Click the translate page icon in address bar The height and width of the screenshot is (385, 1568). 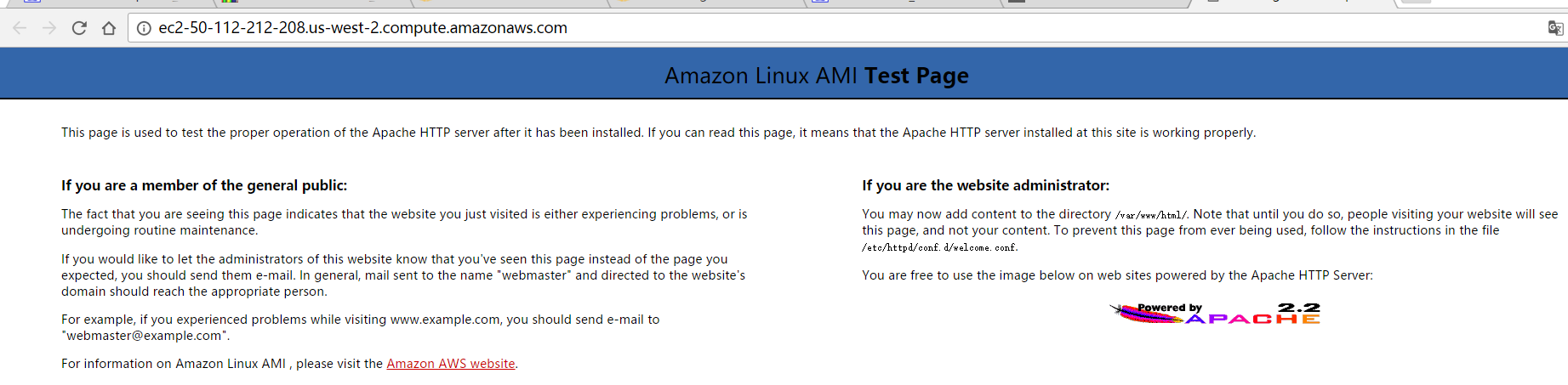pos(1555,28)
